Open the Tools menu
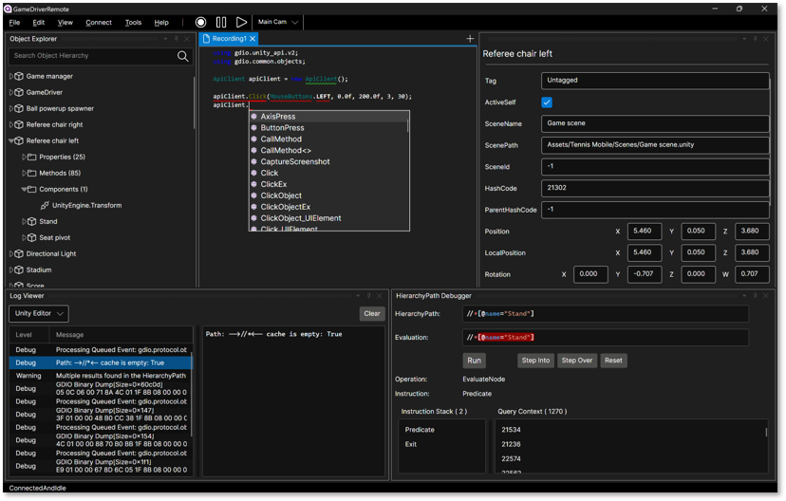Image resolution: width=786 pixels, height=501 pixels. tap(133, 22)
